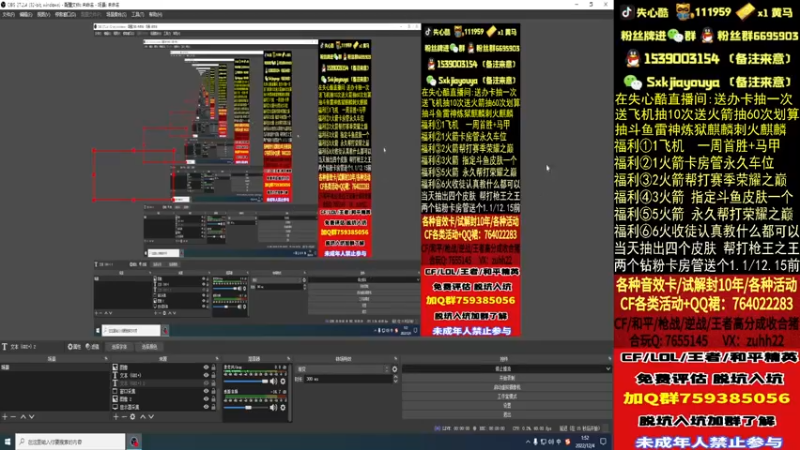
Task: Pop out the Controls dock
Action: (609, 359)
